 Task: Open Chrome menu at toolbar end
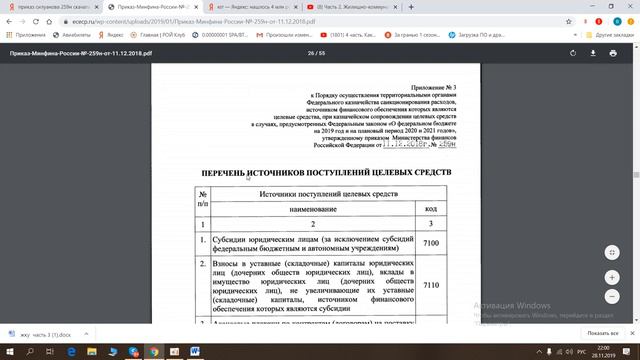pyautogui.click(x=631, y=22)
